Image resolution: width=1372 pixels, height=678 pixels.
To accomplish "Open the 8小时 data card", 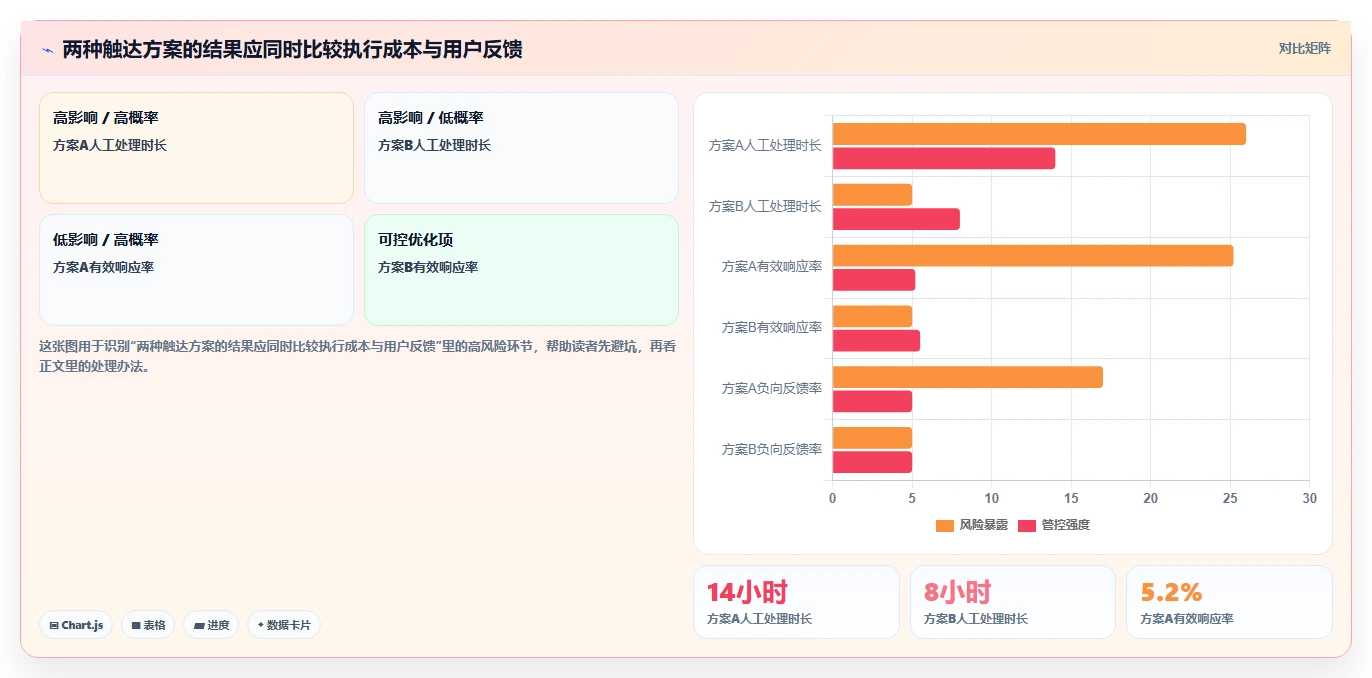I will 1012,602.
